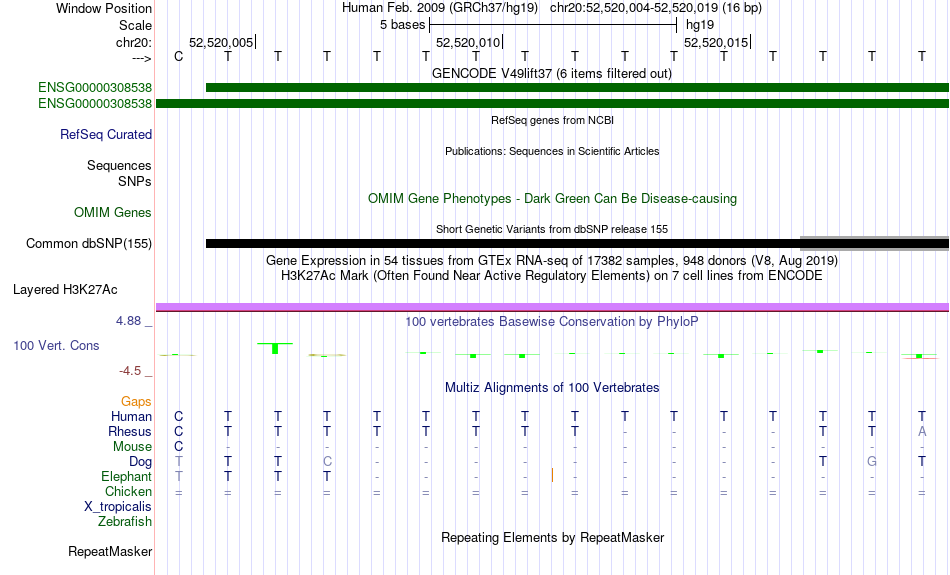
Task: Click Multiz Alignments of 100 Vertebrates title
Action: 552,388
